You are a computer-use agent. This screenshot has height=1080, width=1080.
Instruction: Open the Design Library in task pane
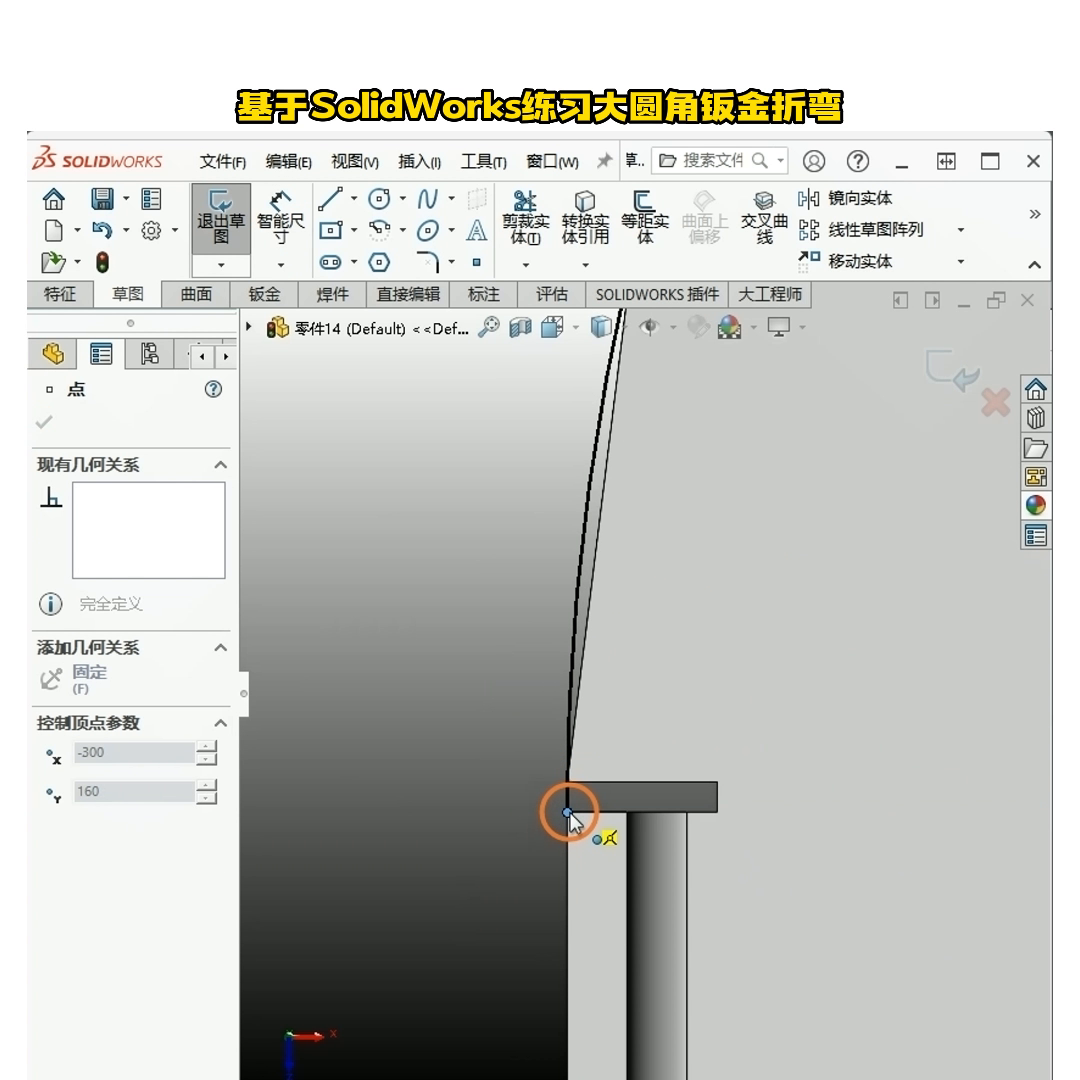coord(1035,418)
